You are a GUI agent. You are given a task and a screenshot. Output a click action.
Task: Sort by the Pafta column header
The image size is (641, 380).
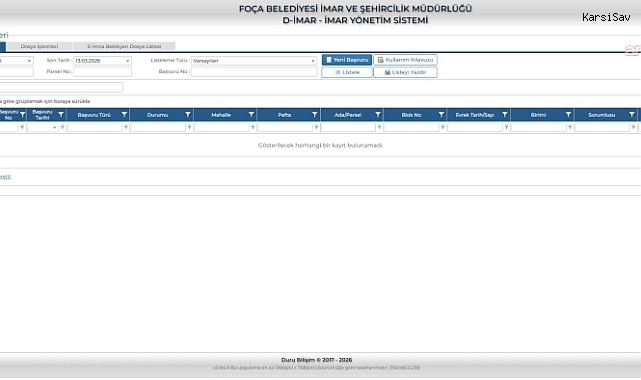click(284, 115)
